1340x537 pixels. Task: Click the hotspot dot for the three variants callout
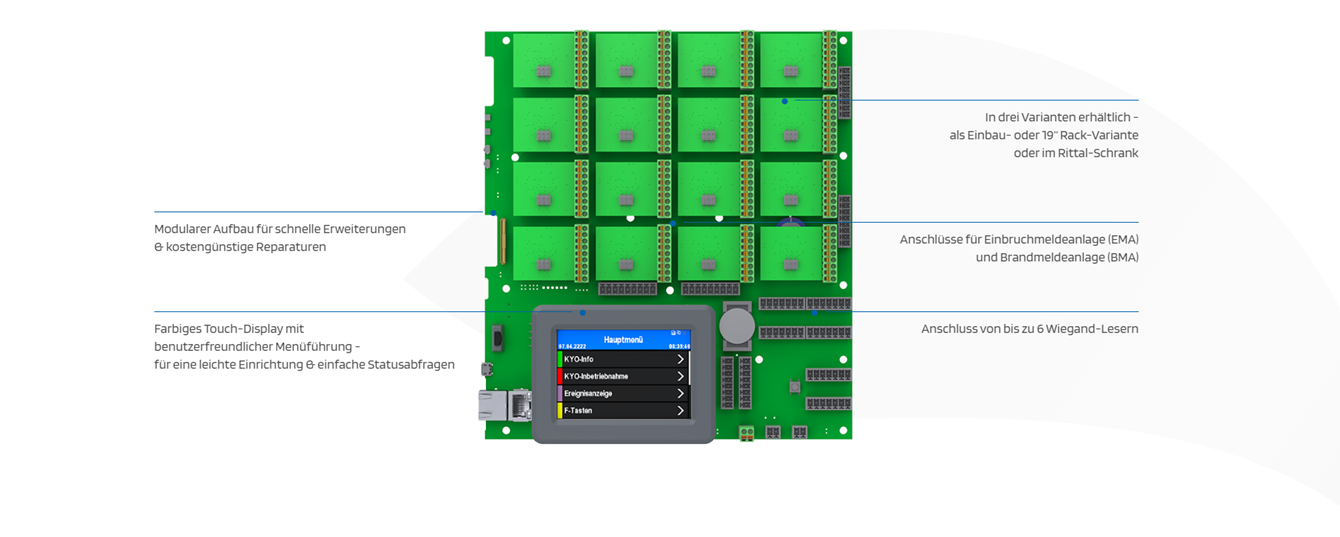pyautogui.click(x=785, y=101)
